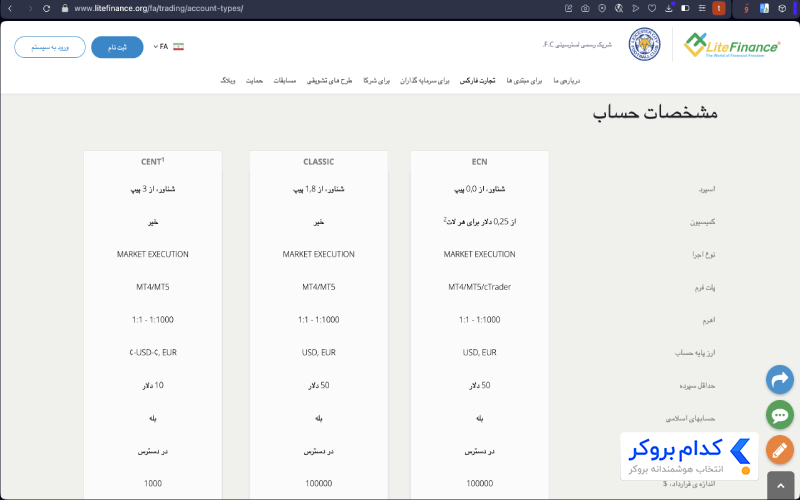Screen dimensions: 800x500
Task: Click the Iran flag icon
Action: point(178,46)
